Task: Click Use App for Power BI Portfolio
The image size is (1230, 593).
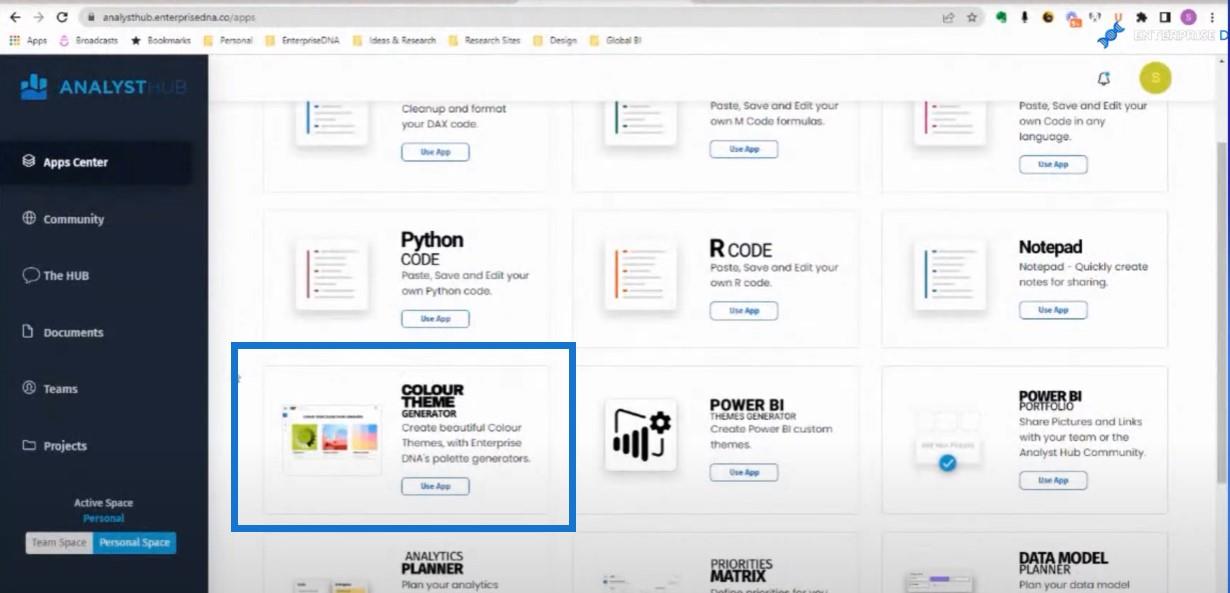Action: pos(1053,480)
